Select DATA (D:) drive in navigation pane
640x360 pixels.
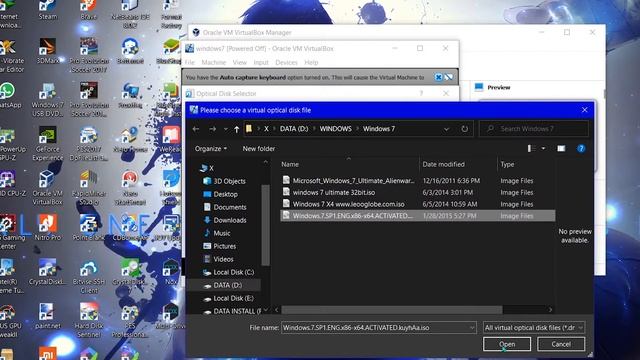coord(222,285)
